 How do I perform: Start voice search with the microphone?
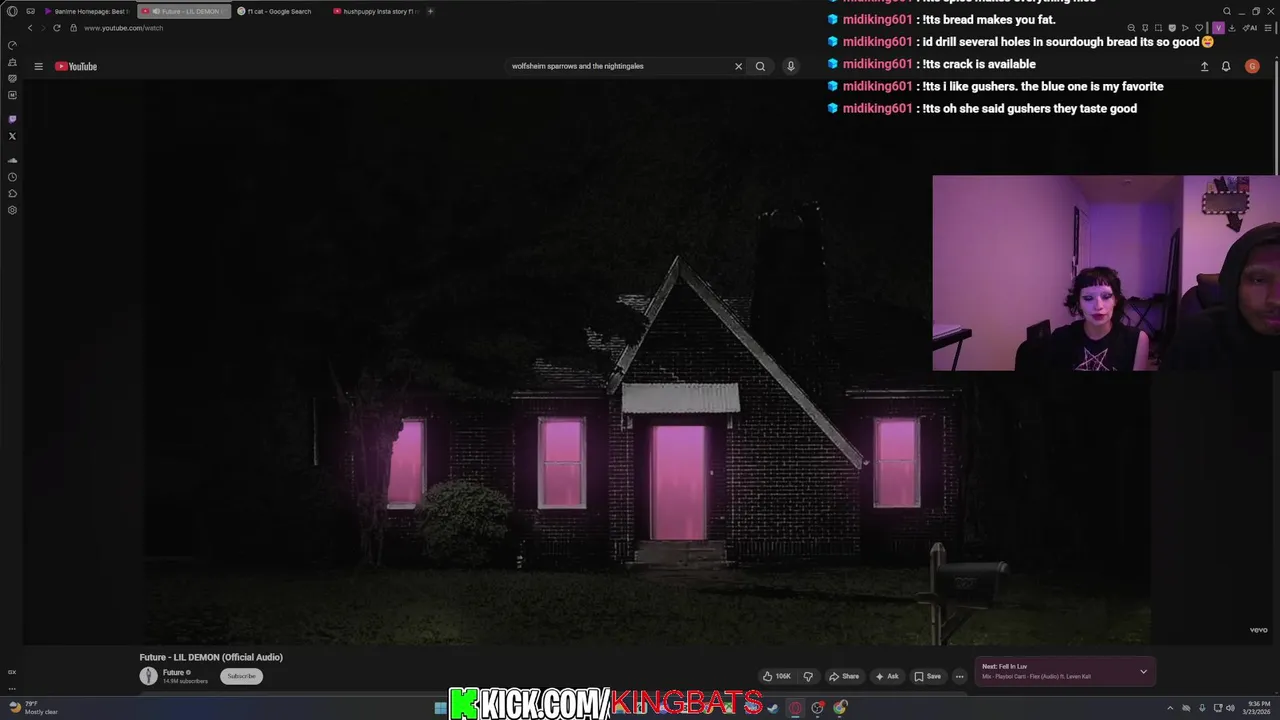click(x=790, y=66)
